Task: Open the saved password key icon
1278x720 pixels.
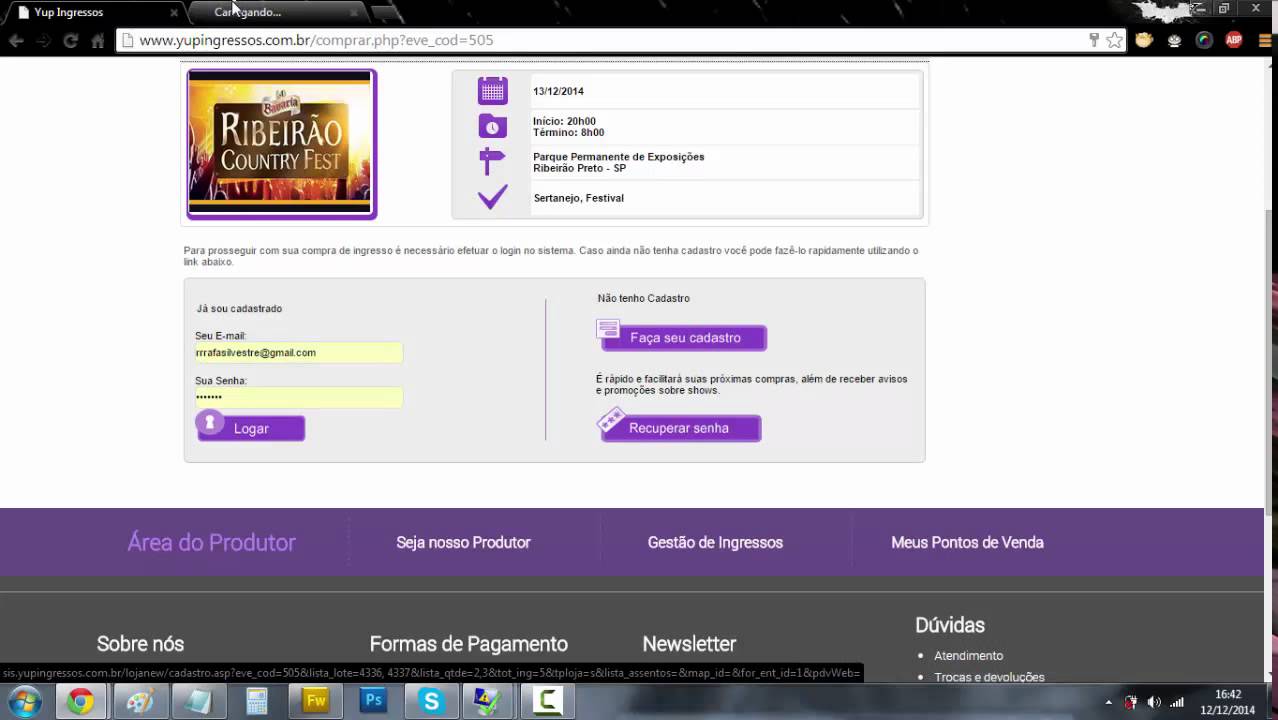Action: tap(1094, 40)
